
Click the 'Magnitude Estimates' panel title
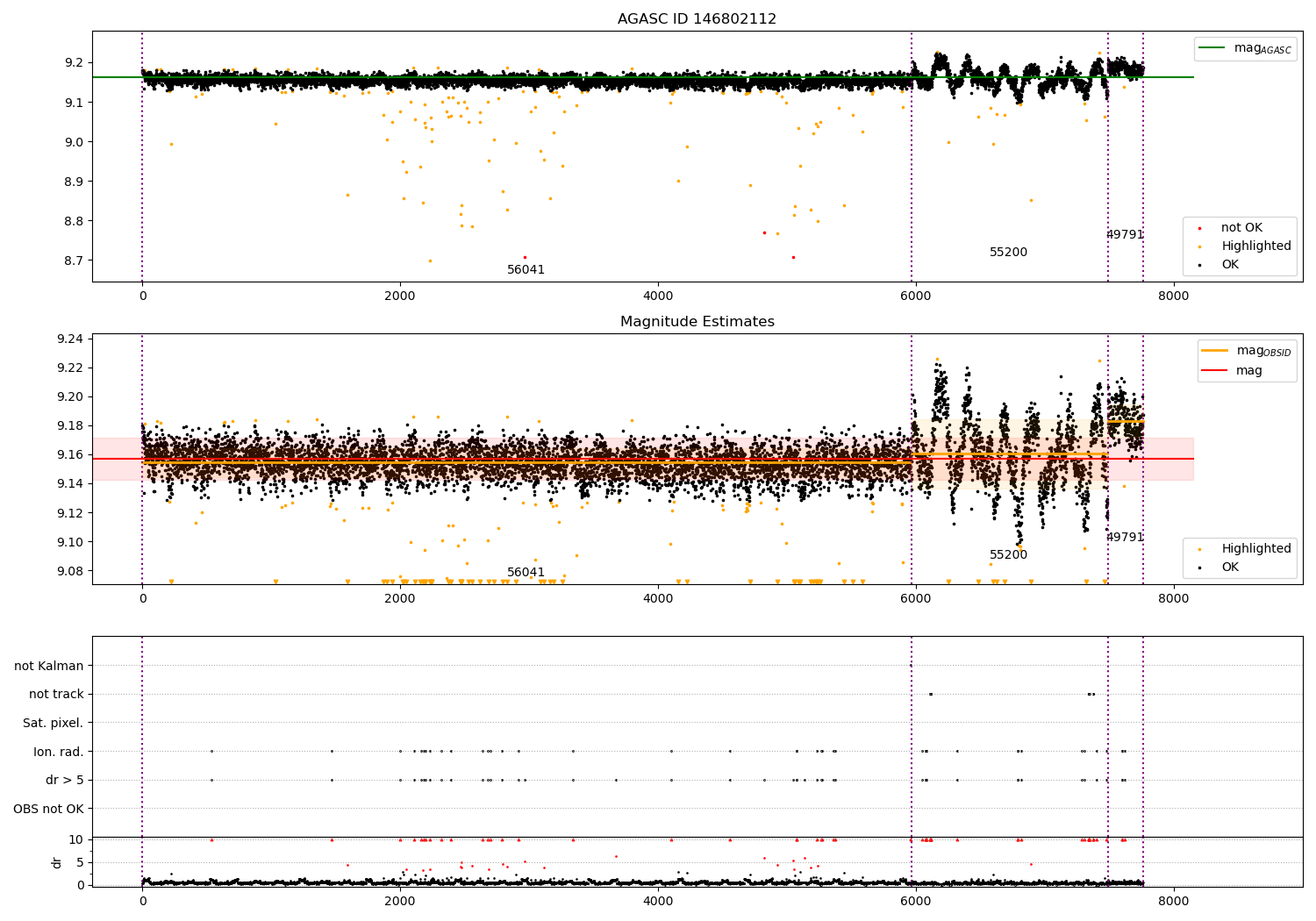(x=697, y=322)
